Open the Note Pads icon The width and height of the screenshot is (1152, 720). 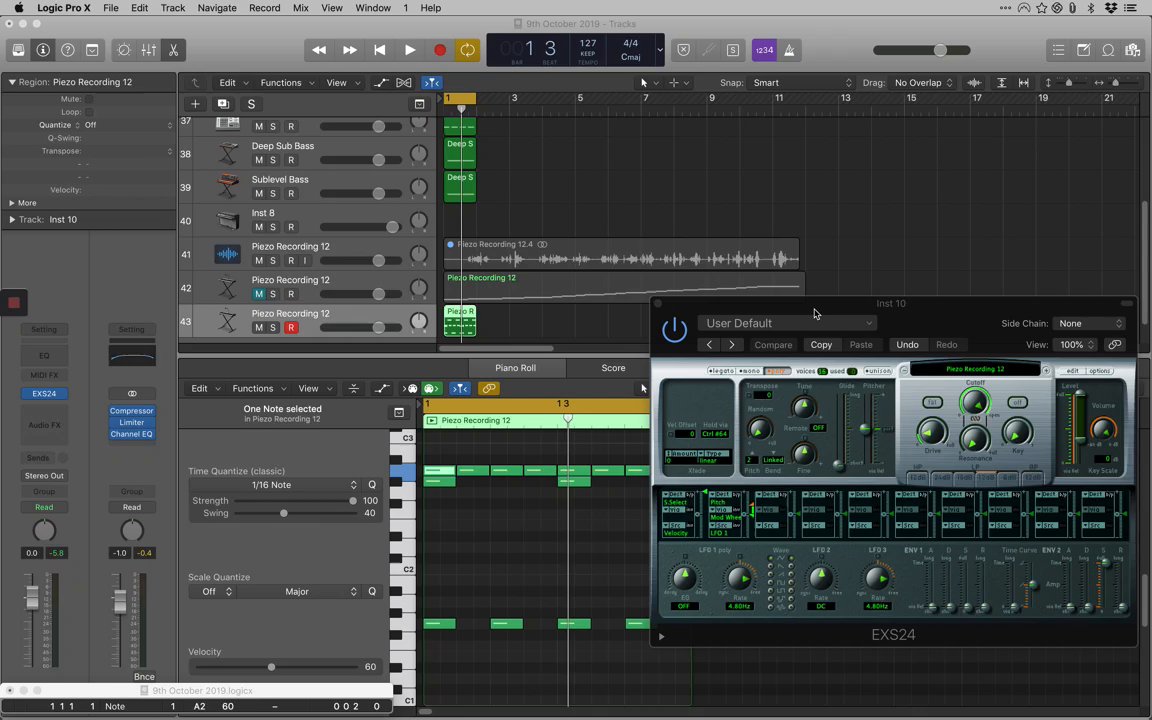(1083, 50)
